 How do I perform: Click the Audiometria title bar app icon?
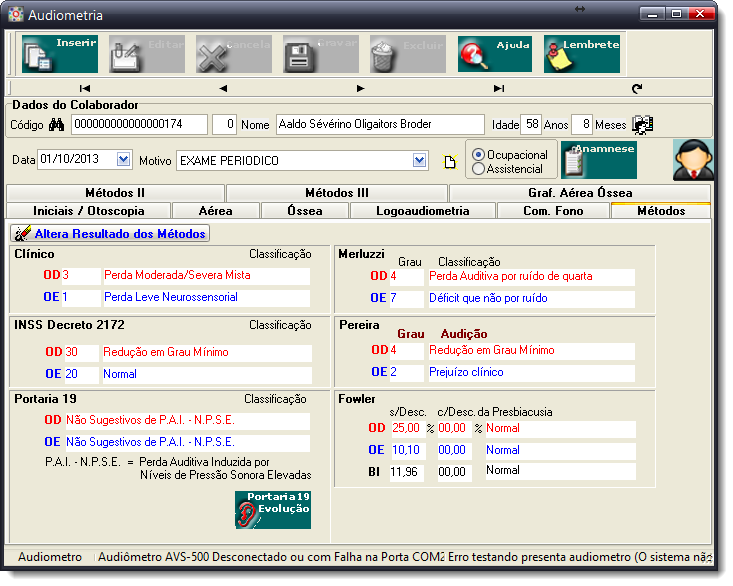pos(16,15)
